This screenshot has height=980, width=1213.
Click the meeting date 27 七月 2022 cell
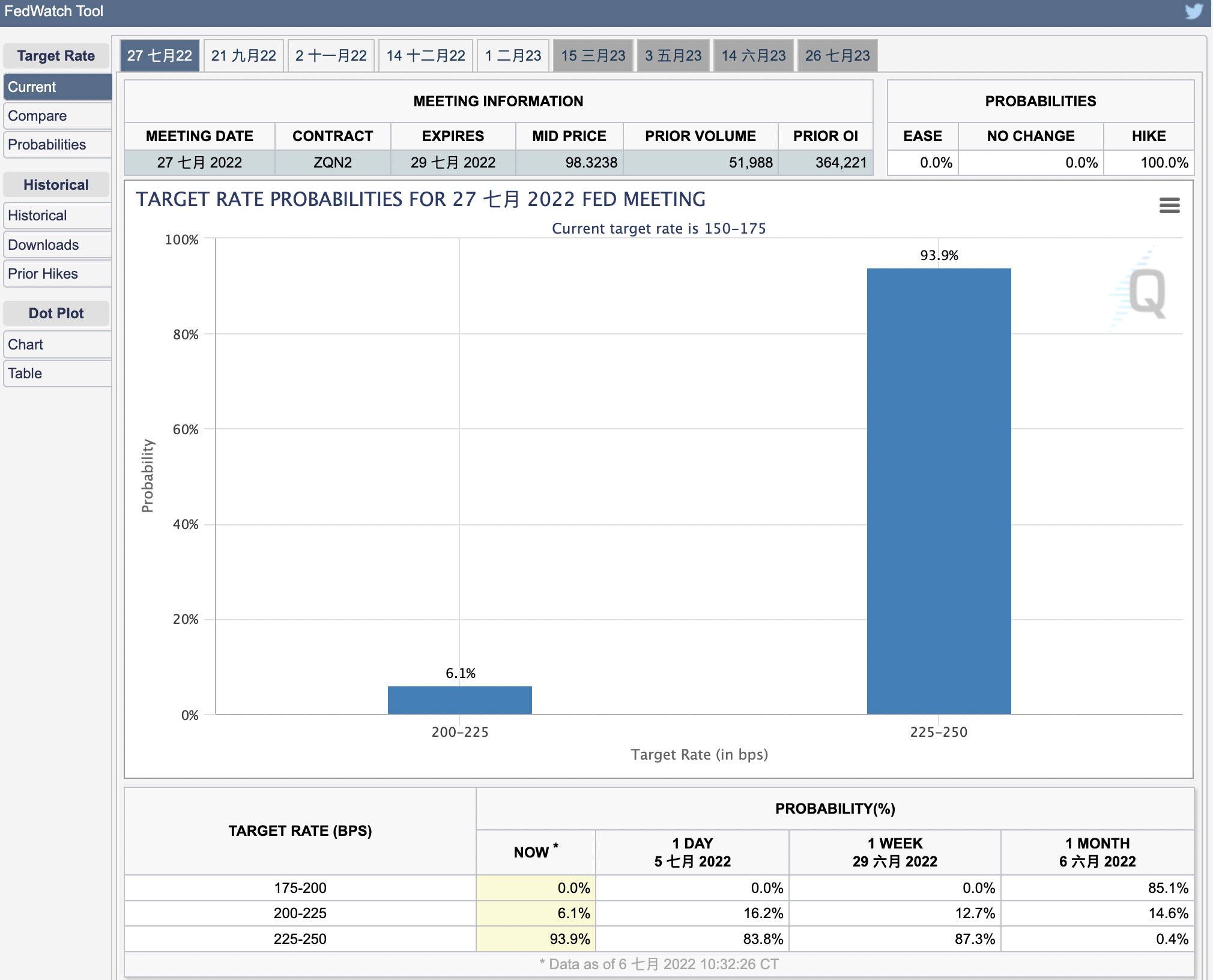[x=199, y=163]
